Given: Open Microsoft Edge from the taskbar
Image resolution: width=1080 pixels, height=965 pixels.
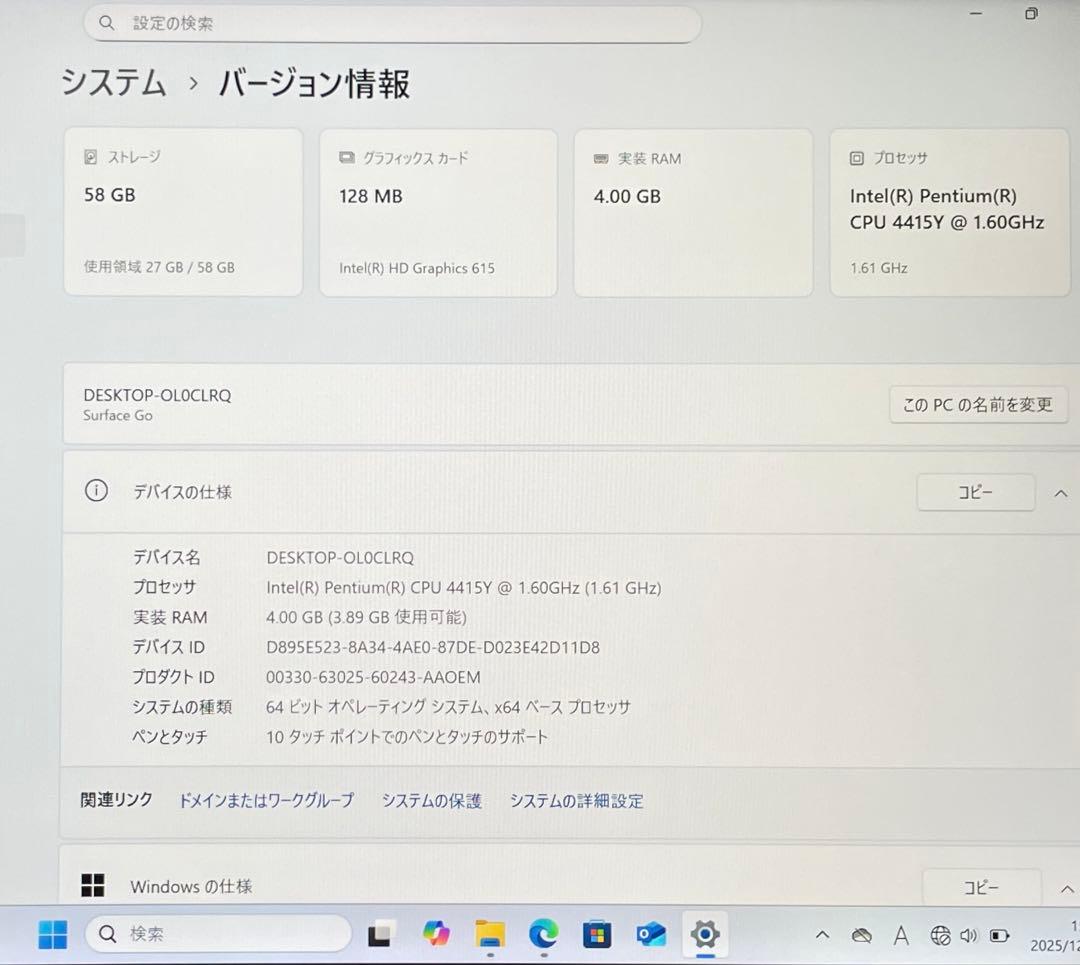Looking at the screenshot, I should tap(543, 934).
